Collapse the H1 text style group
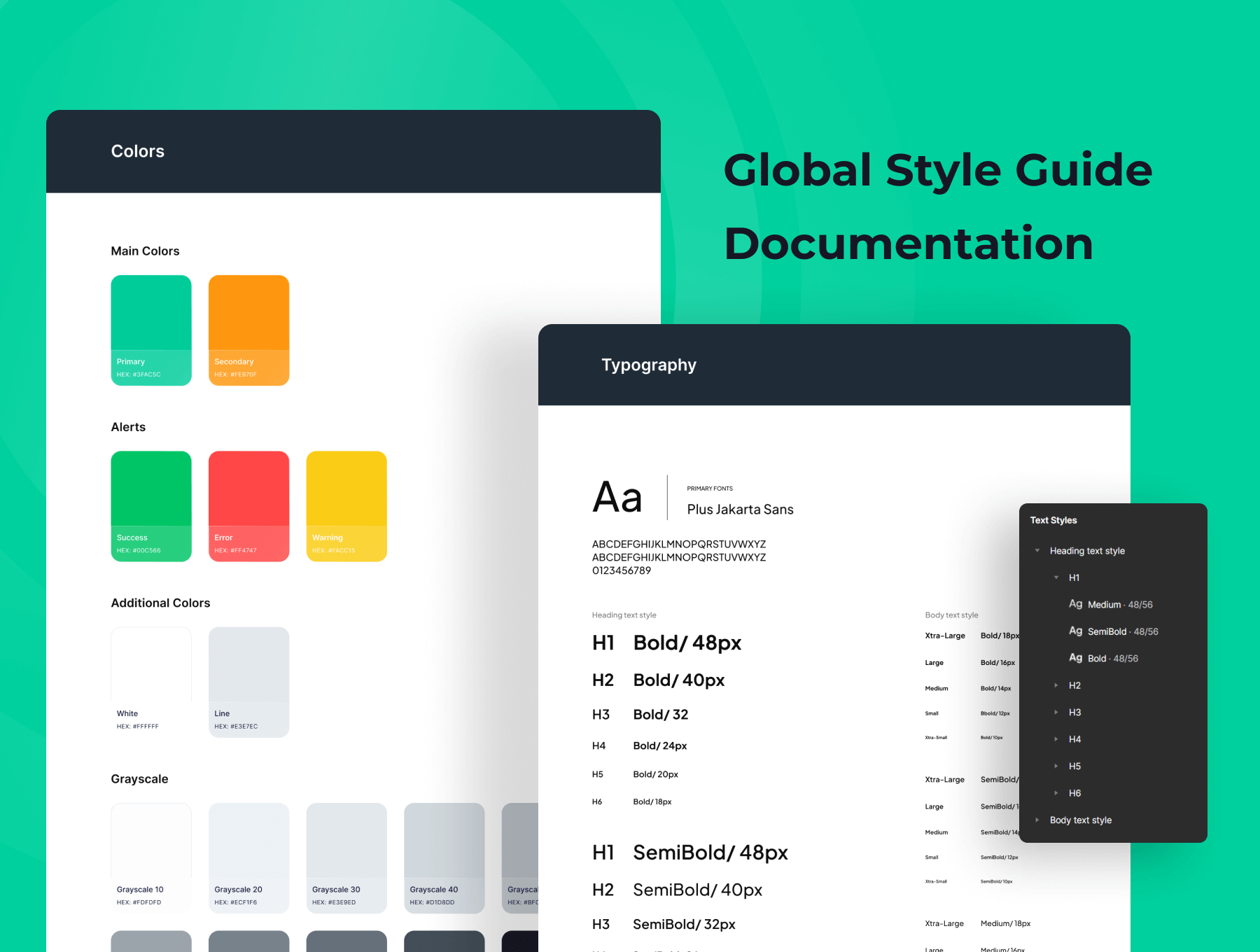1260x952 pixels. pos(1056,577)
